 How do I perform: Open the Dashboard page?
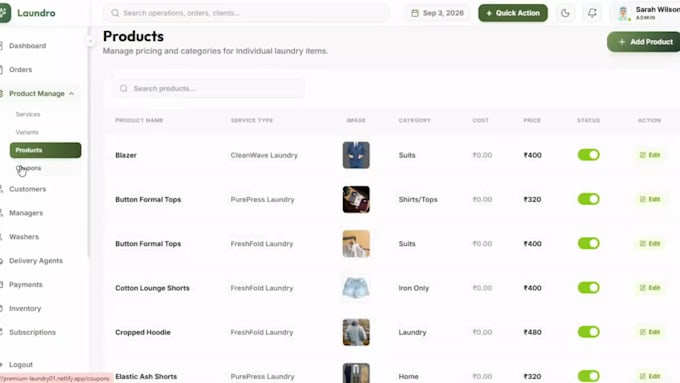click(x=27, y=46)
